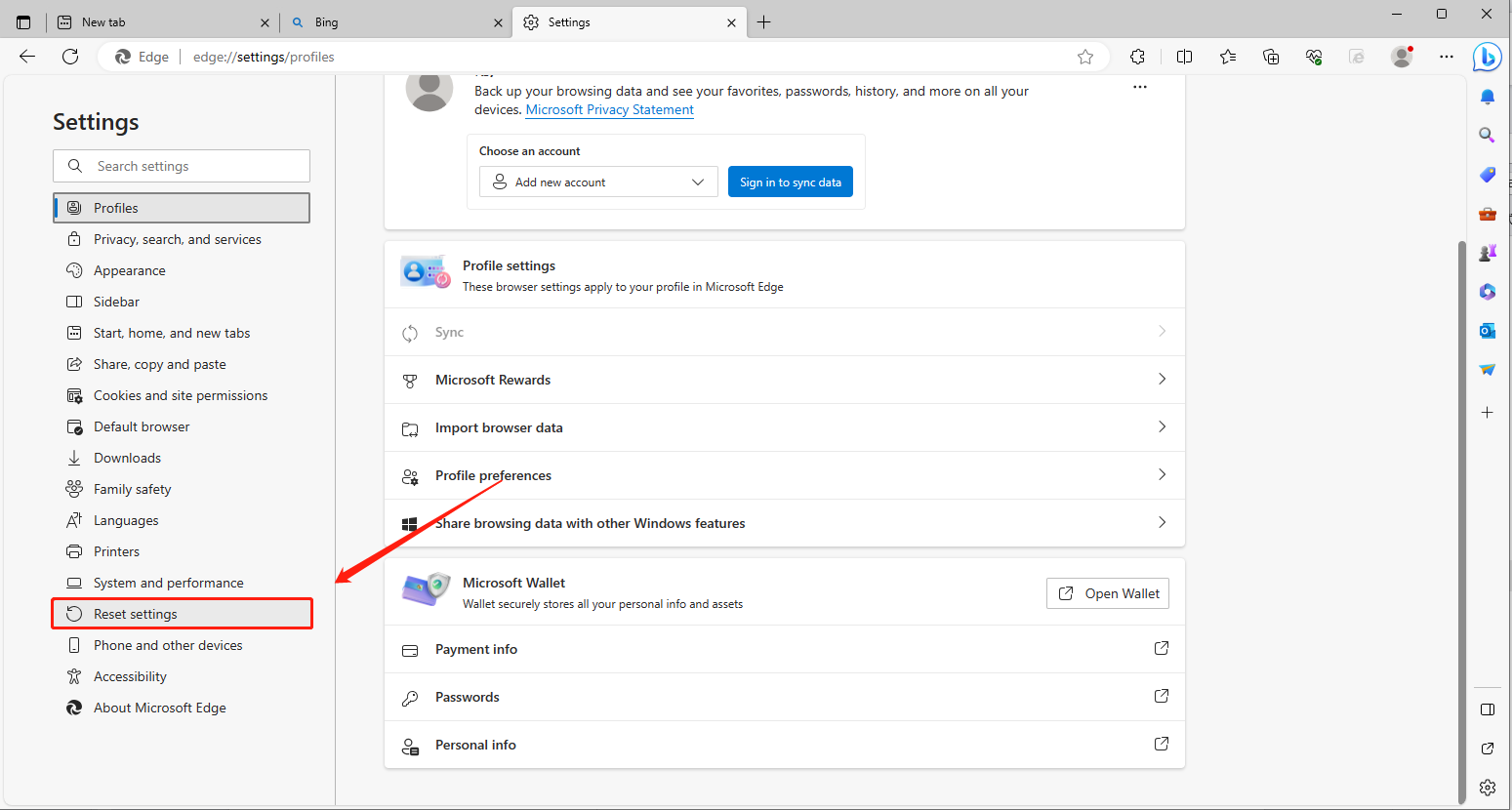Click the Bing Chat sidebar icon
The height and width of the screenshot is (810, 1512).
[x=1487, y=58]
